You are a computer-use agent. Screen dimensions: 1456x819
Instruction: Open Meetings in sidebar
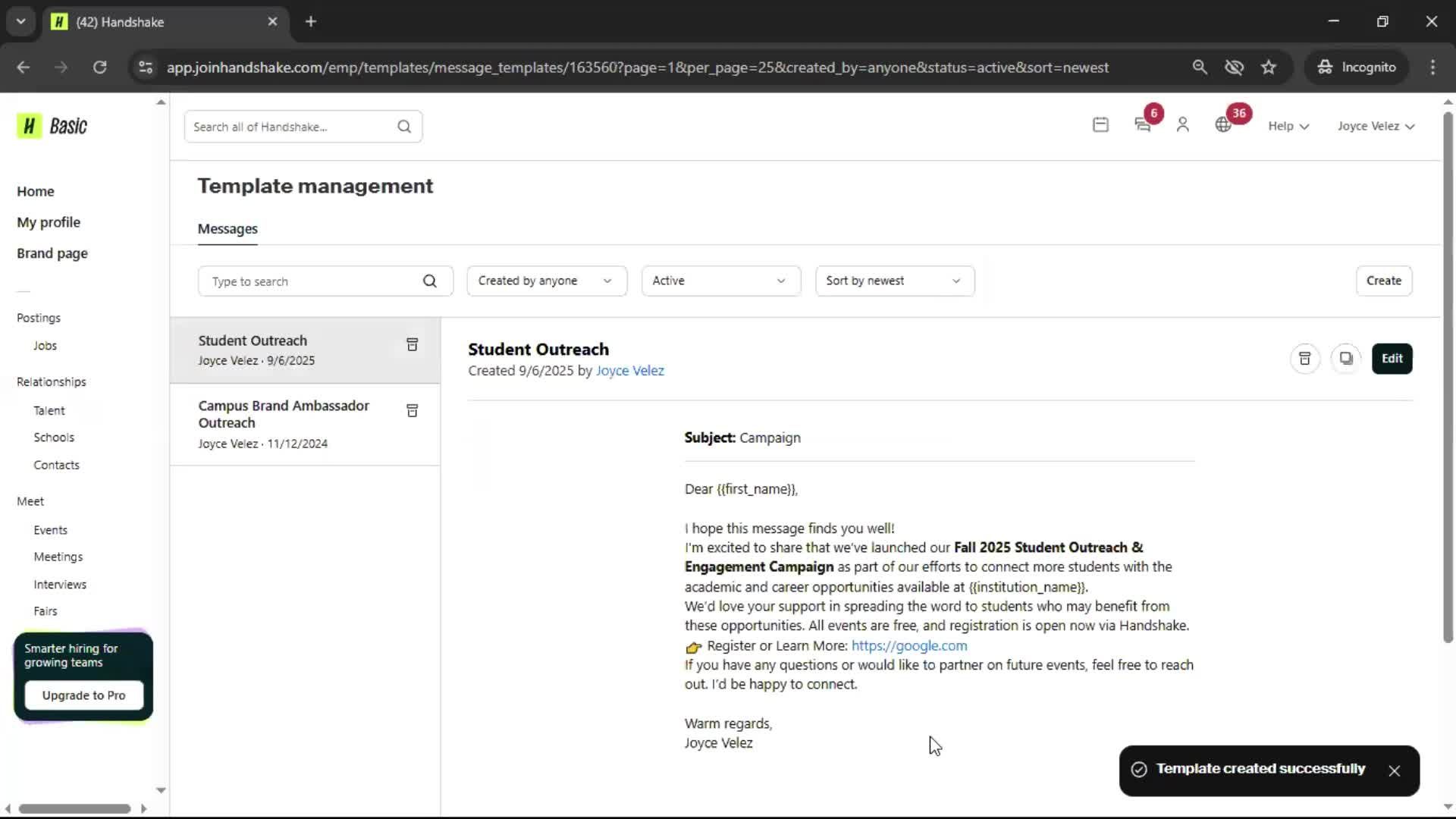[x=58, y=557]
